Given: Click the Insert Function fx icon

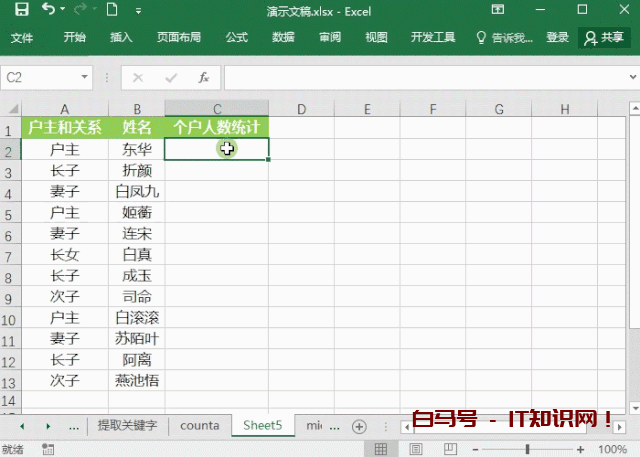Looking at the screenshot, I should [x=203, y=77].
